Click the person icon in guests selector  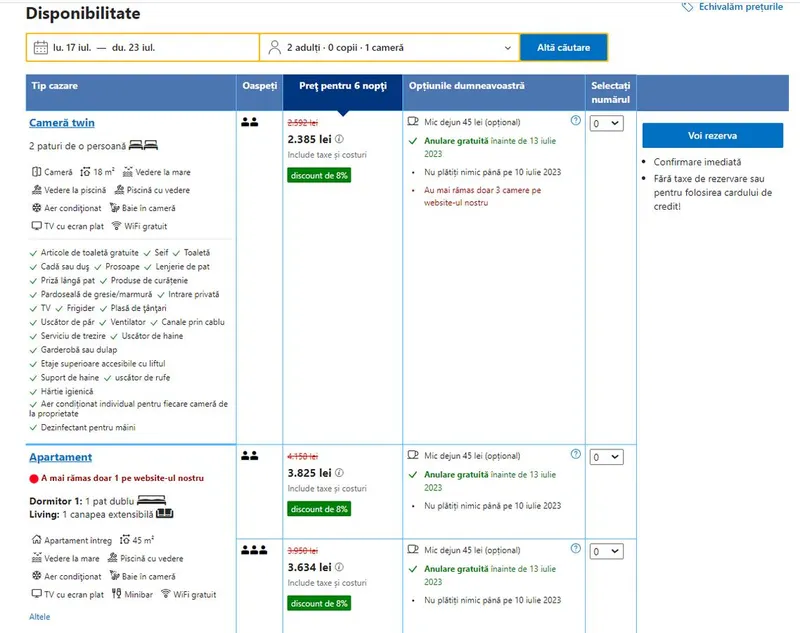[x=274, y=47]
